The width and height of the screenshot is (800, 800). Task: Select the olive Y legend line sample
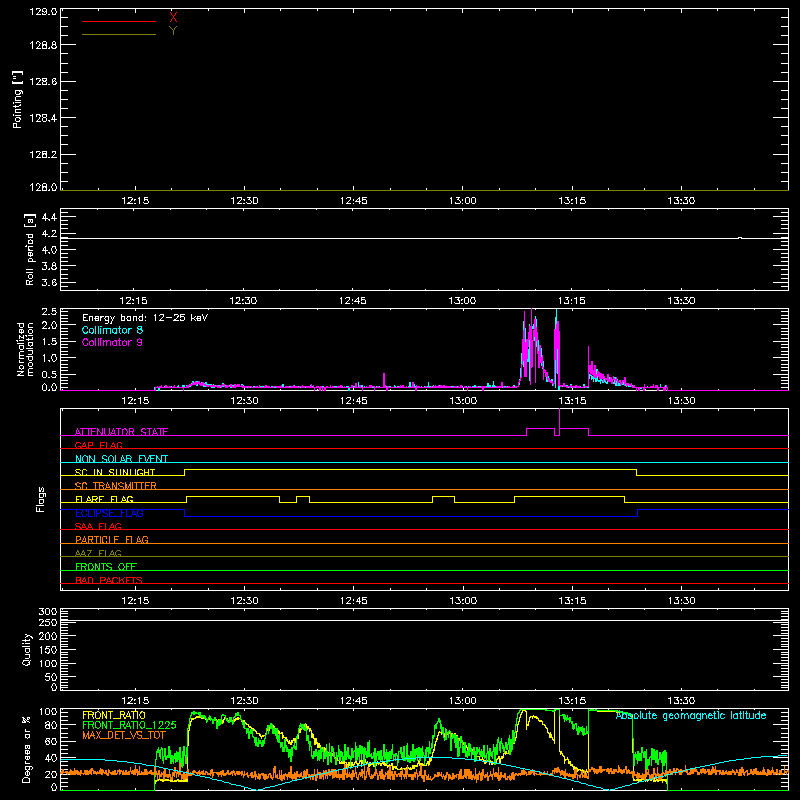coord(119,34)
